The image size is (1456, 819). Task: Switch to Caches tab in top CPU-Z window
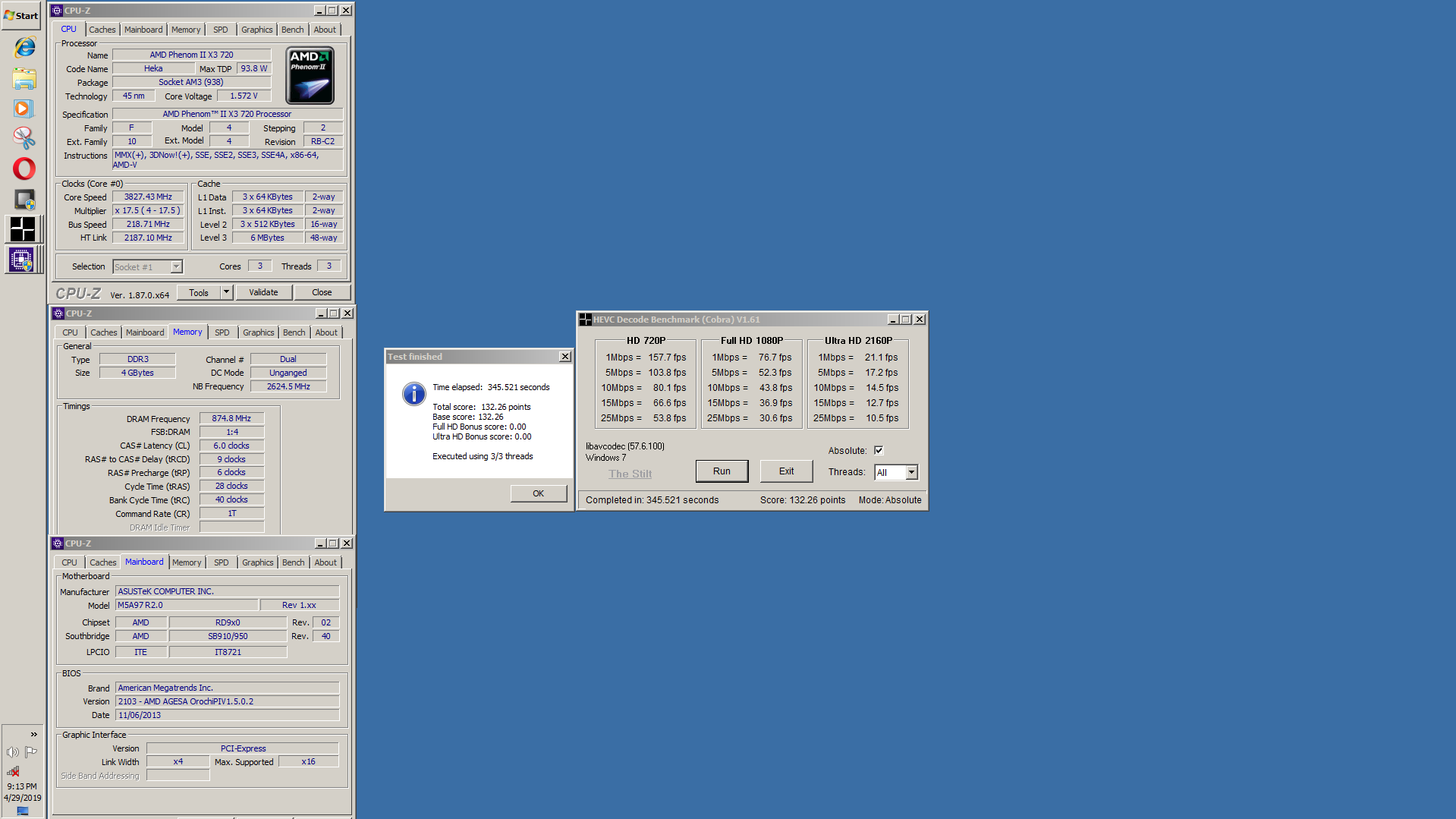[x=102, y=30]
